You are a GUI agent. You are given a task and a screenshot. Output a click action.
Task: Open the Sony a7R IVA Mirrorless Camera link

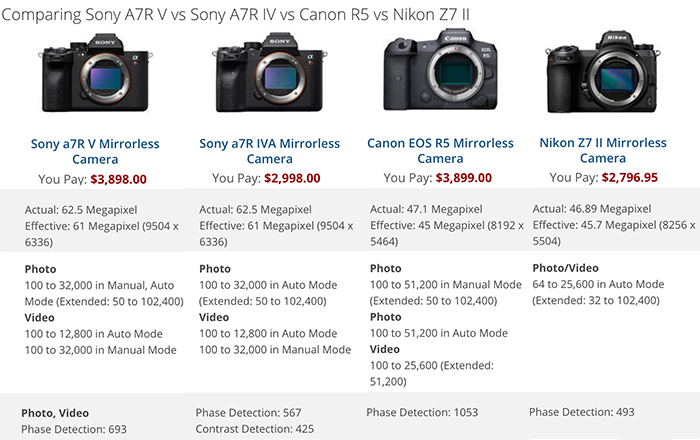[x=270, y=151]
